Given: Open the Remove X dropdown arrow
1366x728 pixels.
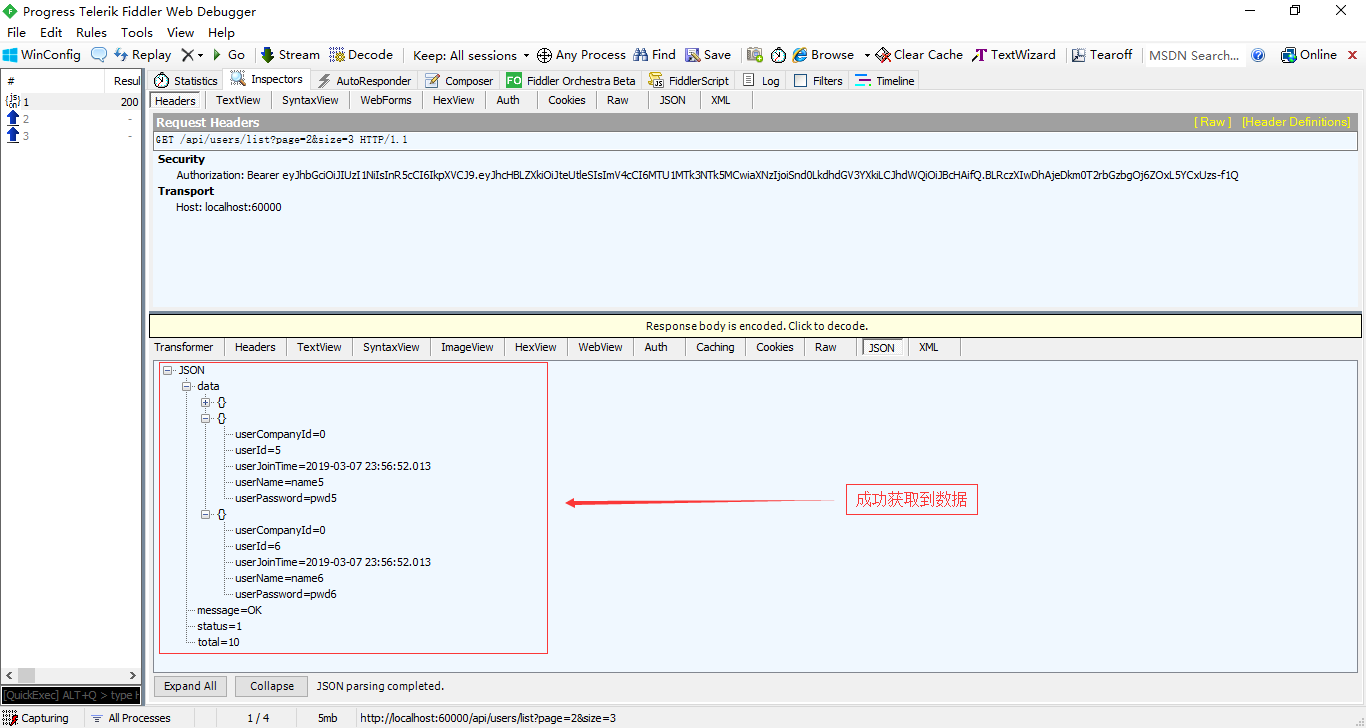Looking at the screenshot, I should click(200, 55).
